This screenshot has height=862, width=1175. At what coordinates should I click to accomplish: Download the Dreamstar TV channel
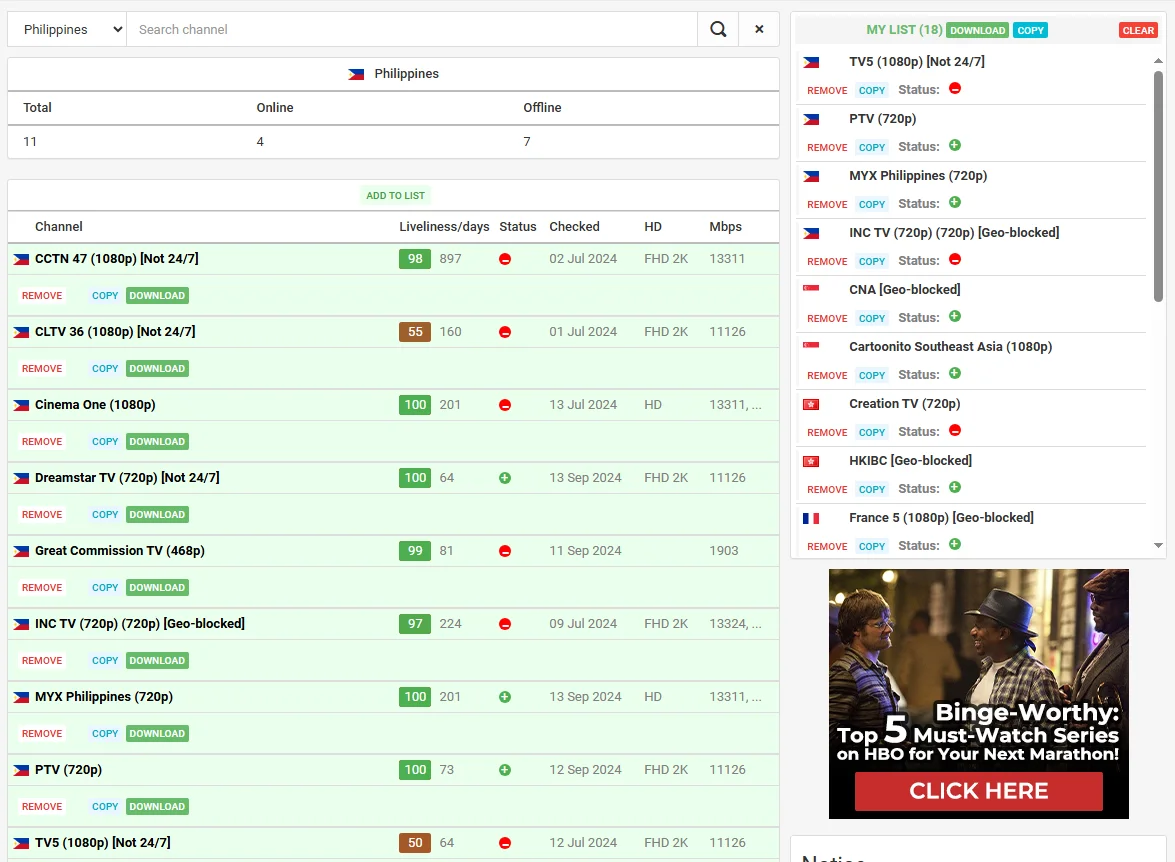pyautogui.click(x=157, y=514)
